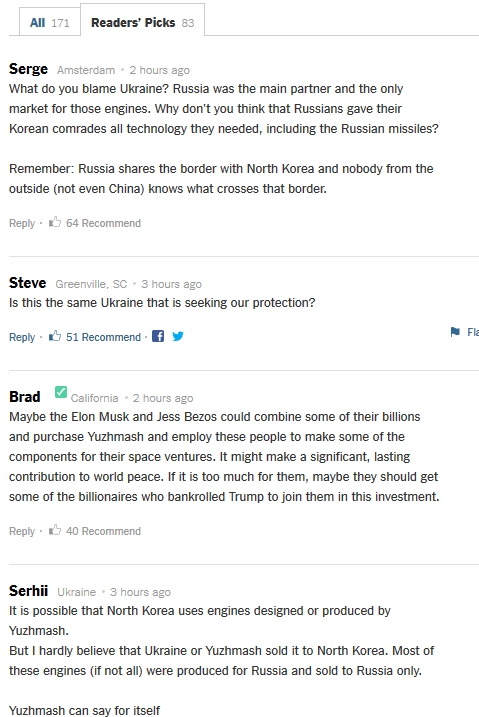Click the Flag link beside Steve's comment

pyautogui.click(x=473, y=332)
